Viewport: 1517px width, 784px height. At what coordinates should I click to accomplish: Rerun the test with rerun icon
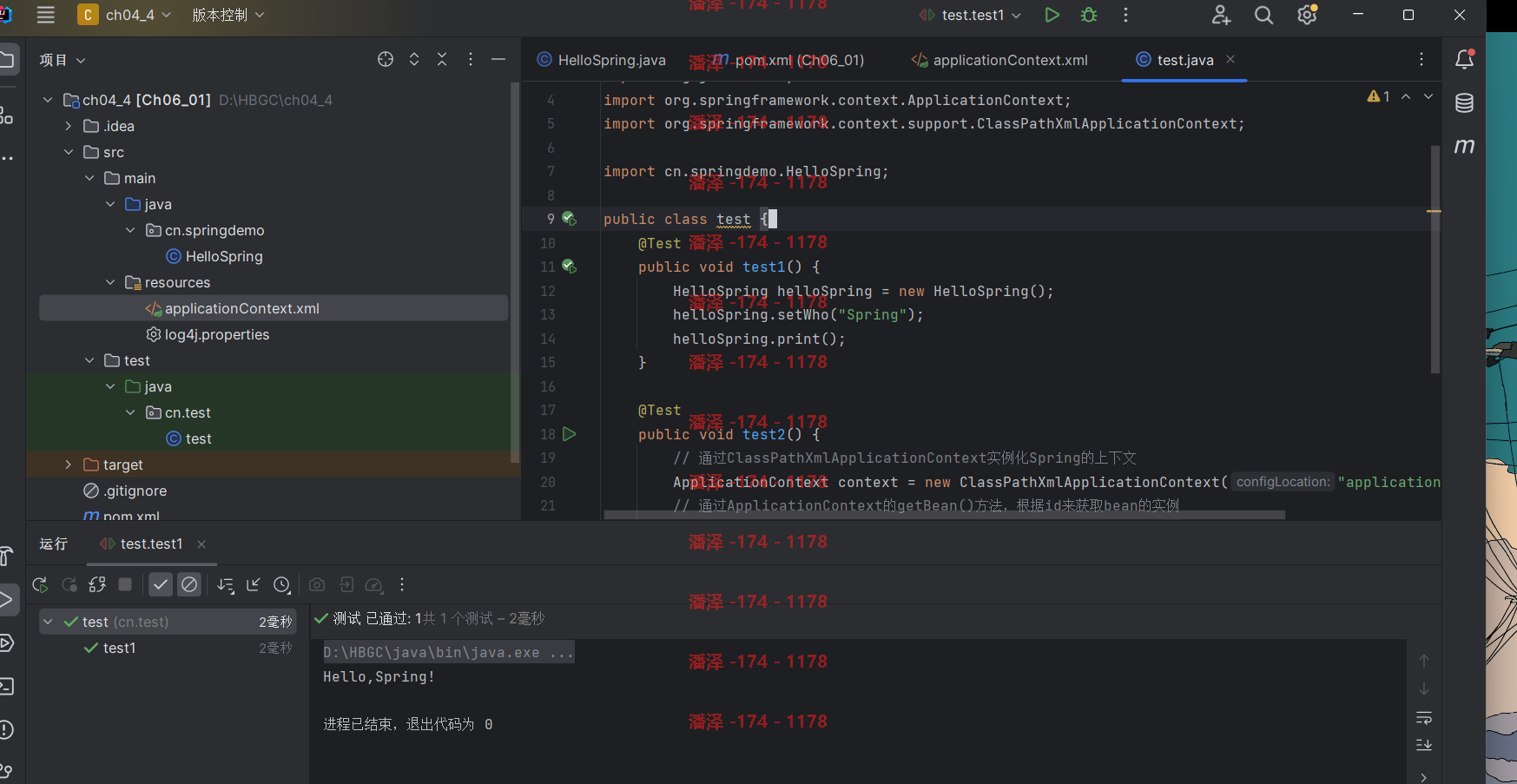(x=40, y=585)
